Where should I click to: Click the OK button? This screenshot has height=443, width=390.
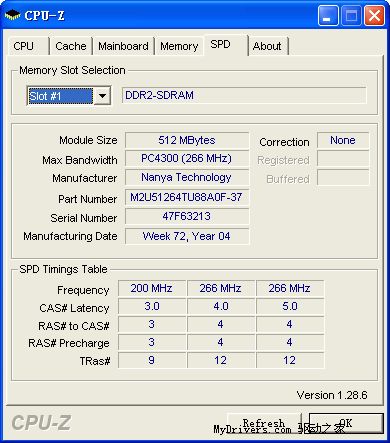[x=346, y=423]
